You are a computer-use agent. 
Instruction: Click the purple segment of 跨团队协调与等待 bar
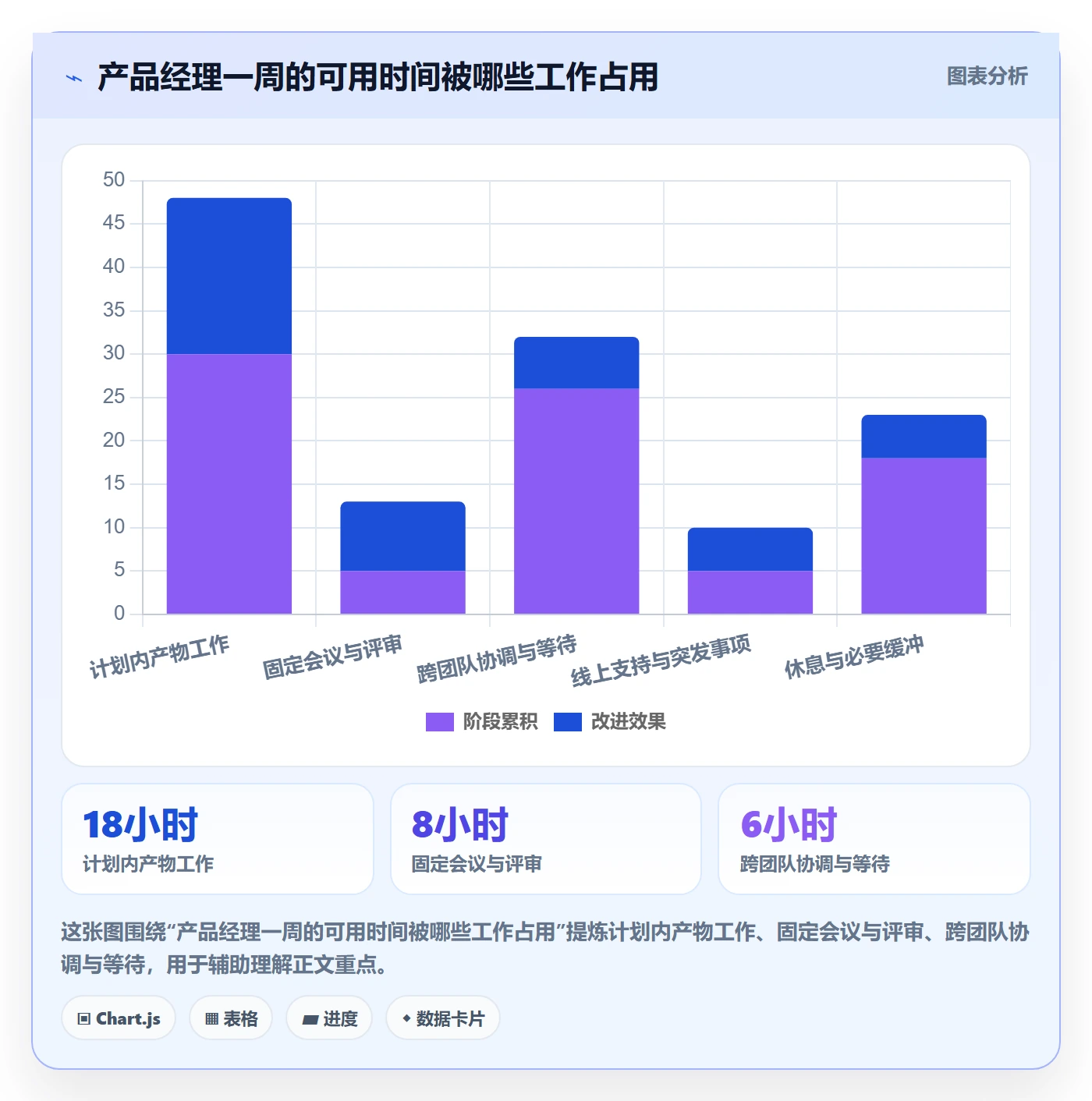click(x=576, y=501)
